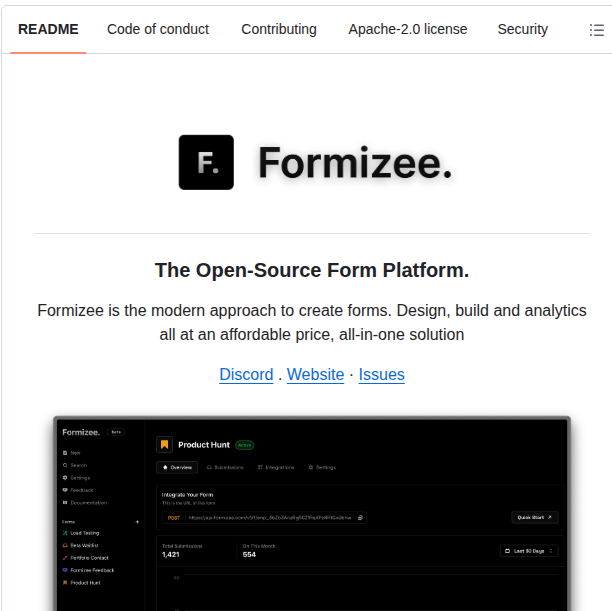Click the Formizee description paragraph

point(312,322)
